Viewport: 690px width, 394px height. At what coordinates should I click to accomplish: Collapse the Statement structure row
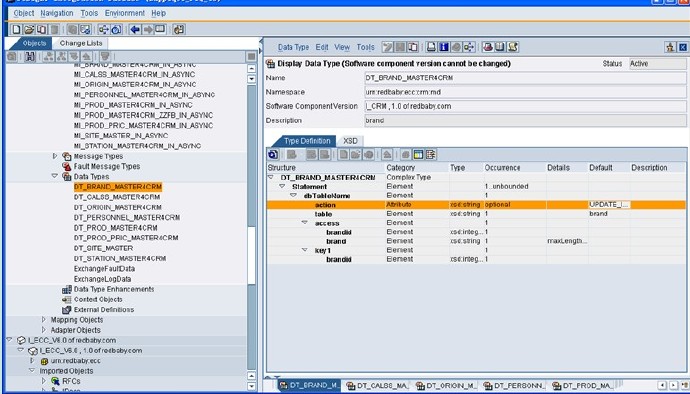(282, 186)
